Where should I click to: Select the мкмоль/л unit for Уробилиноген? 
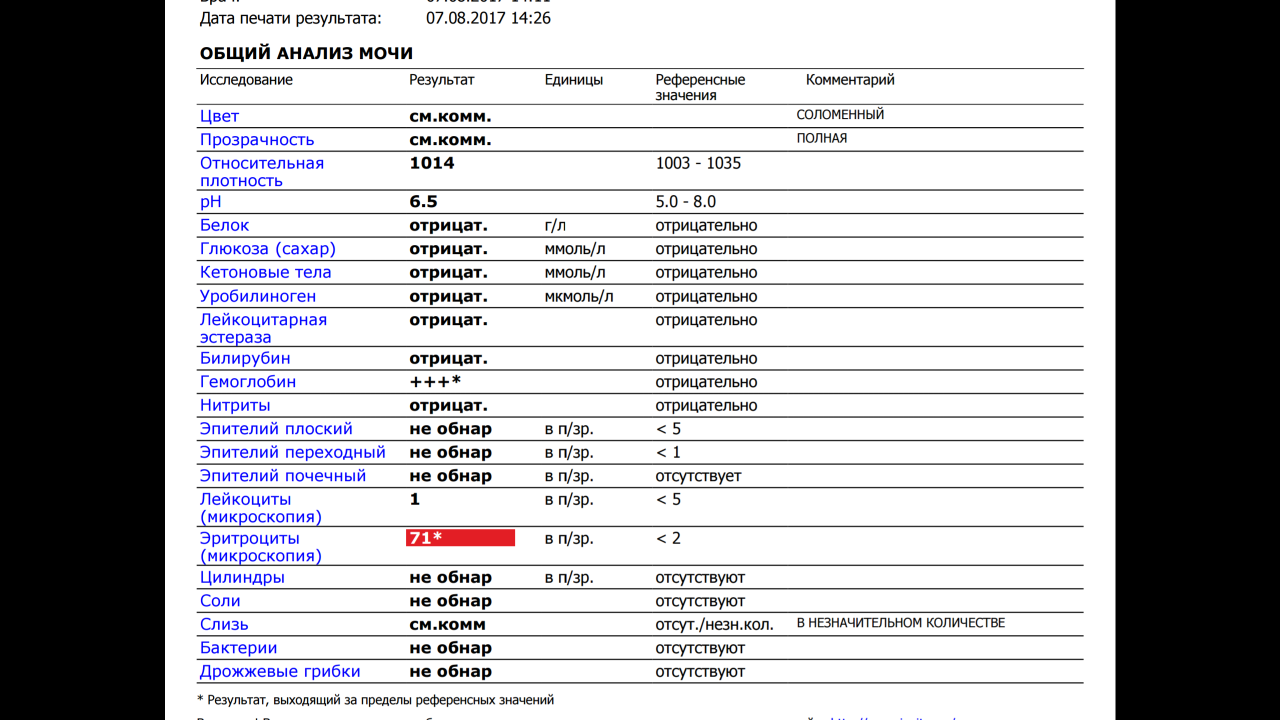579,297
